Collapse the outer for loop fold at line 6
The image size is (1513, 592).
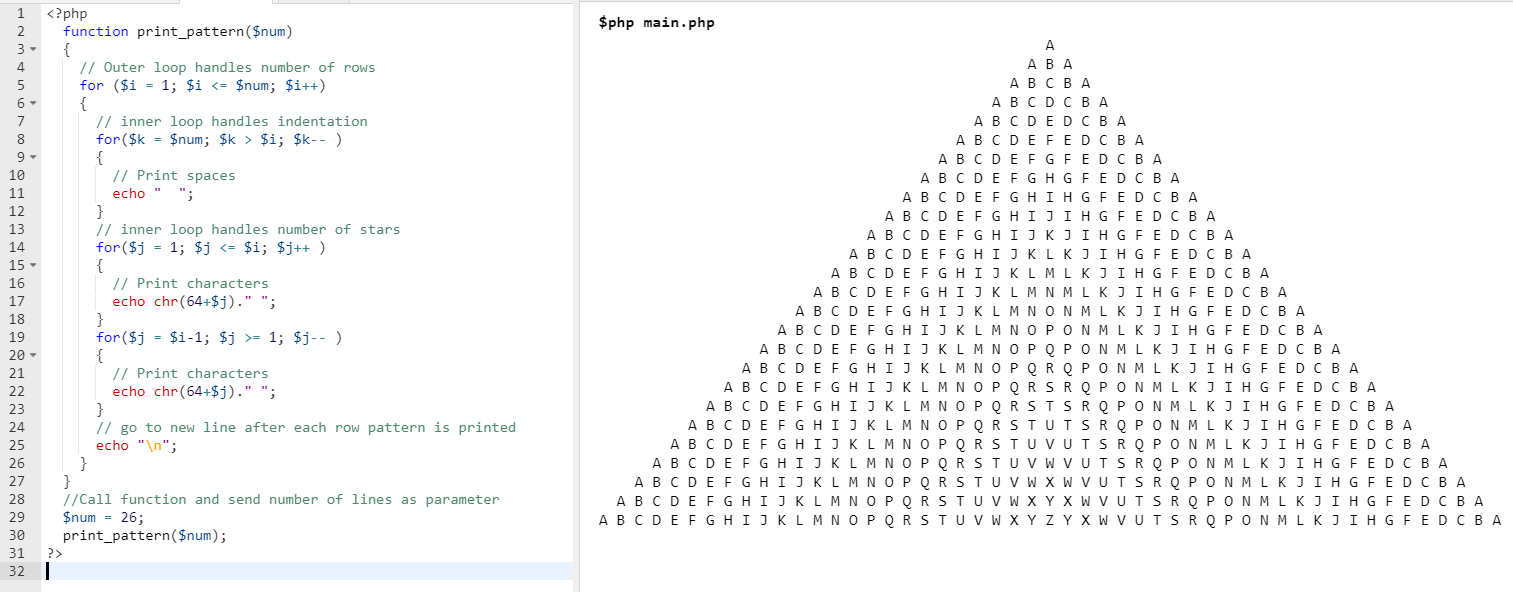click(x=33, y=104)
